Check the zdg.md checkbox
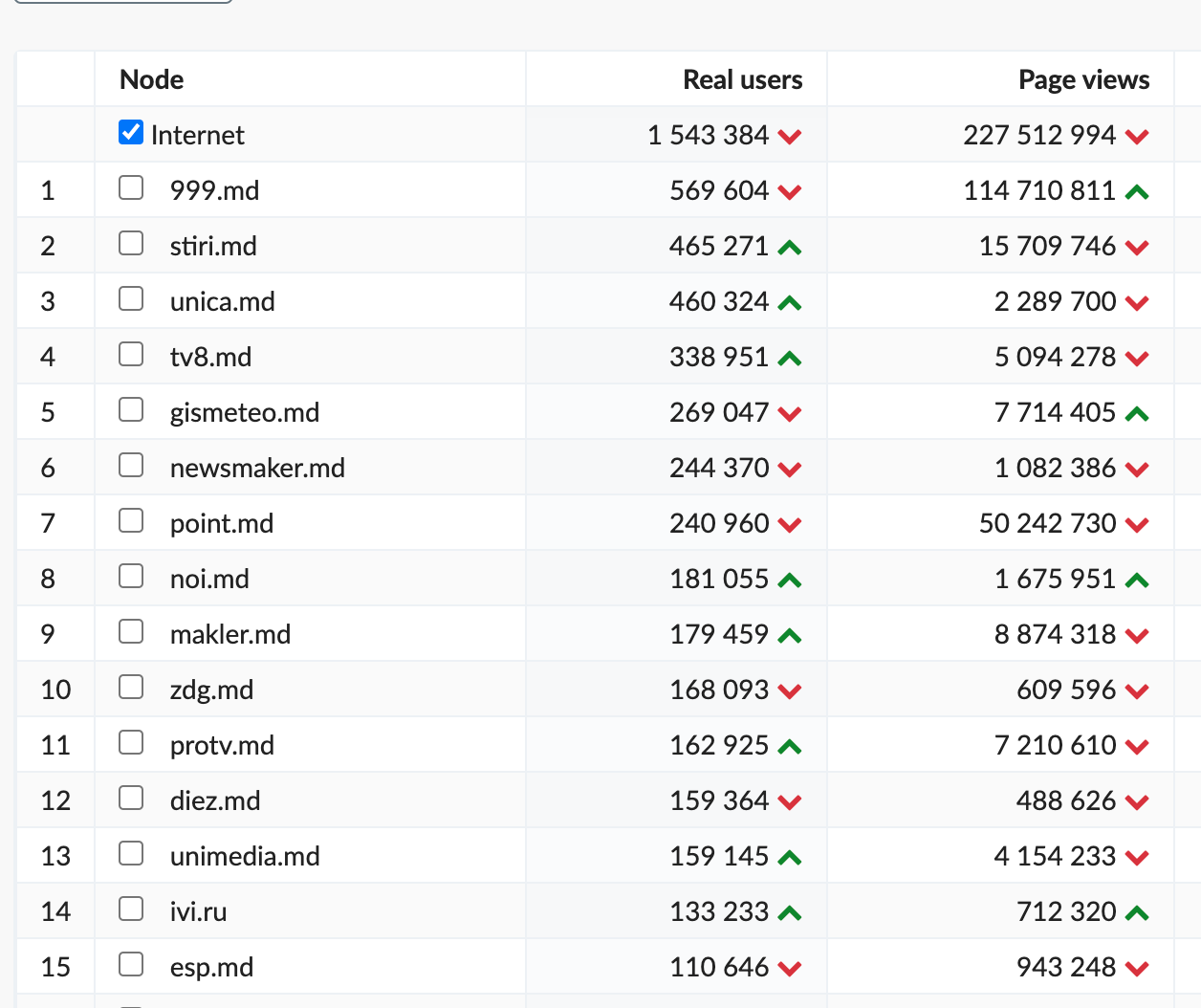Viewport: 1201px width, 1008px height. 131,687
